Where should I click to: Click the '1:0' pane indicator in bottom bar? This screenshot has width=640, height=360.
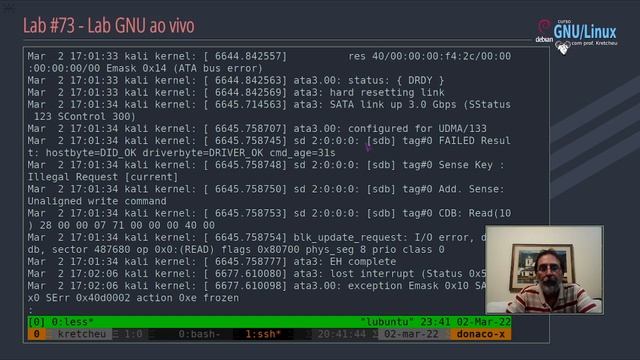133,334
